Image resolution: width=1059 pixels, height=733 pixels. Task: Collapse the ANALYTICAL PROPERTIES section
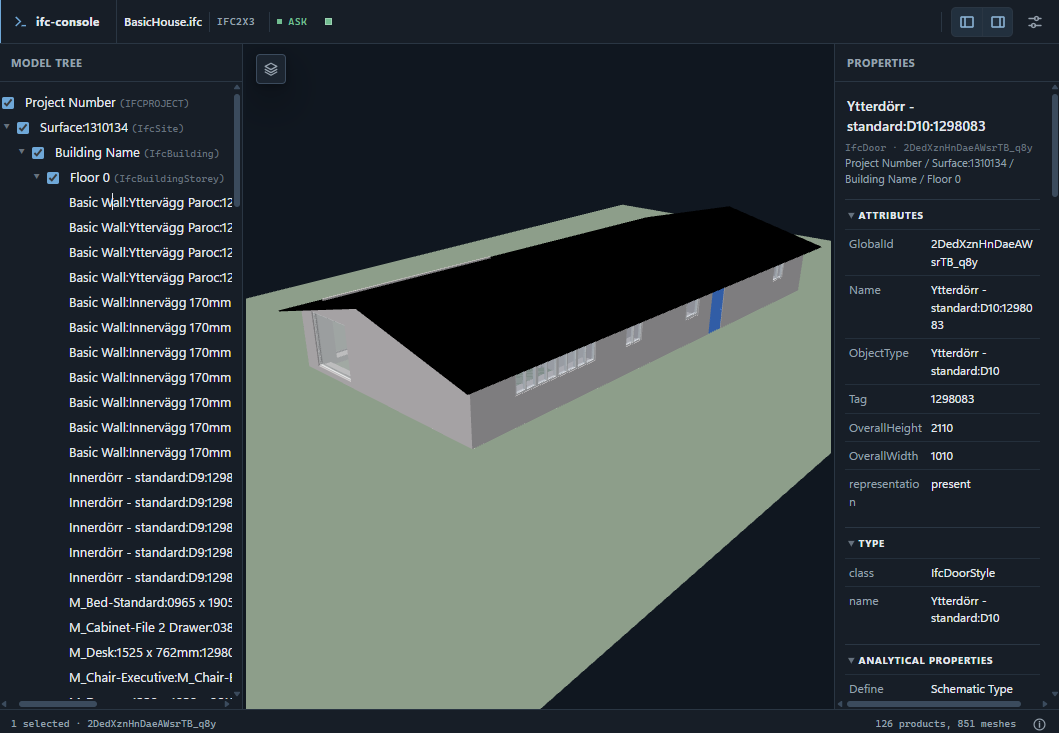coord(852,660)
